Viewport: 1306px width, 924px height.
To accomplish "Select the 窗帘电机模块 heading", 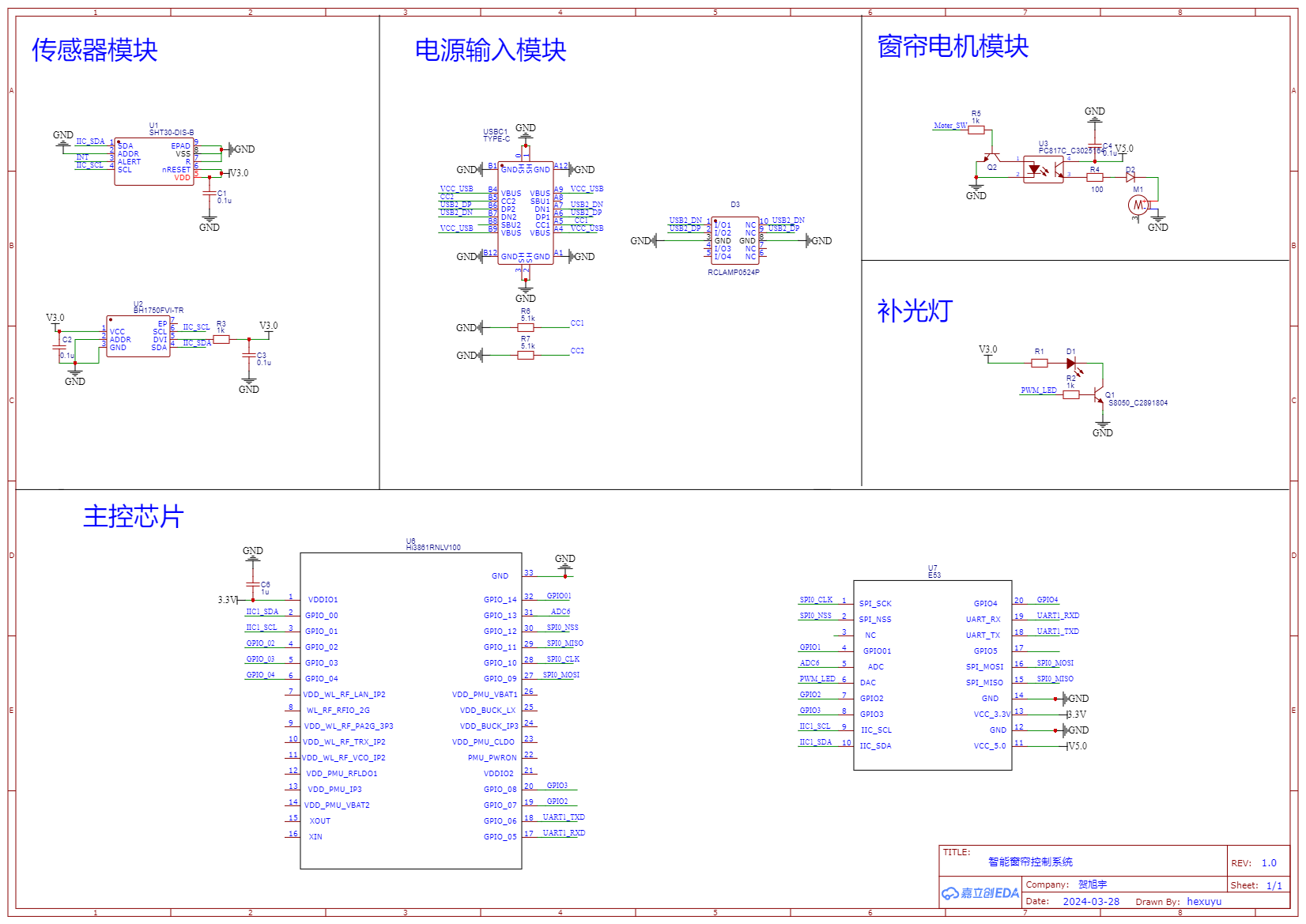I will [x=953, y=46].
